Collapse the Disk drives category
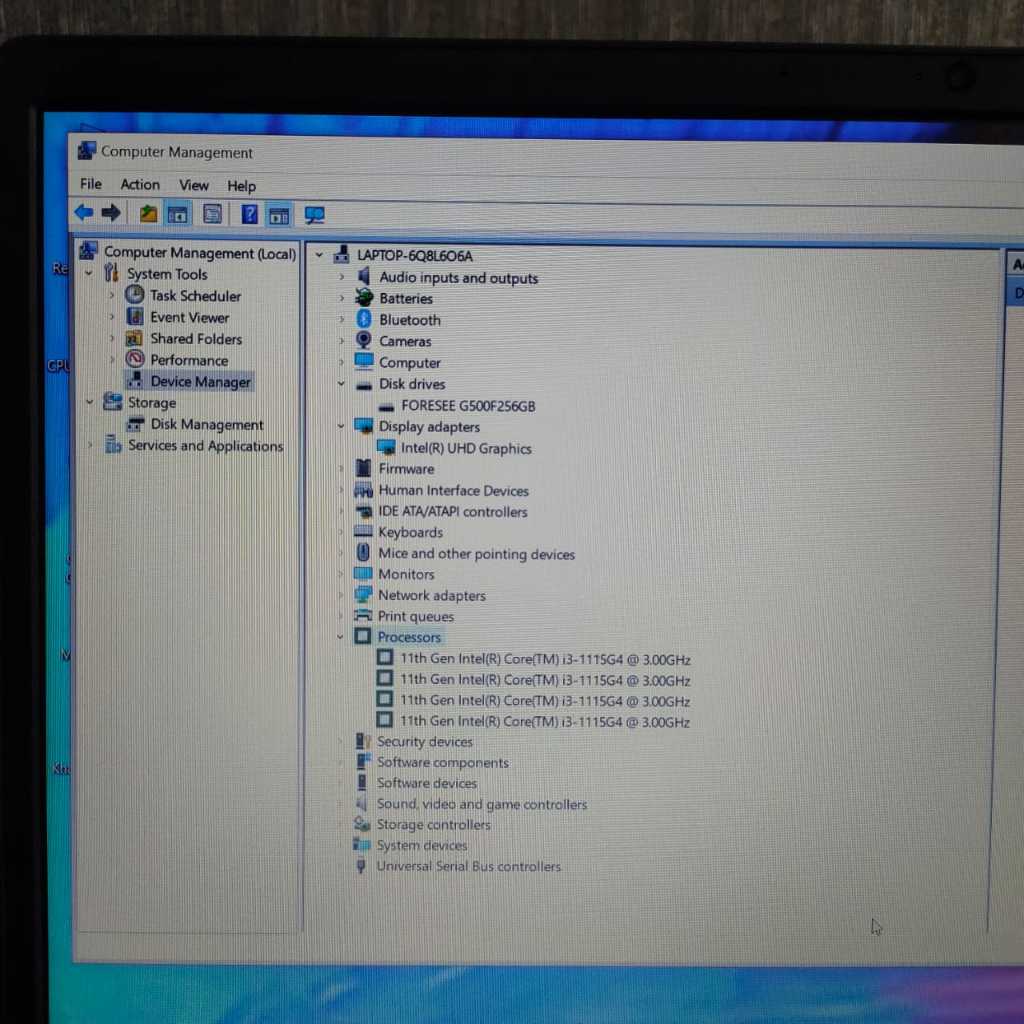The image size is (1024, 1024). [x=341, y=383]
